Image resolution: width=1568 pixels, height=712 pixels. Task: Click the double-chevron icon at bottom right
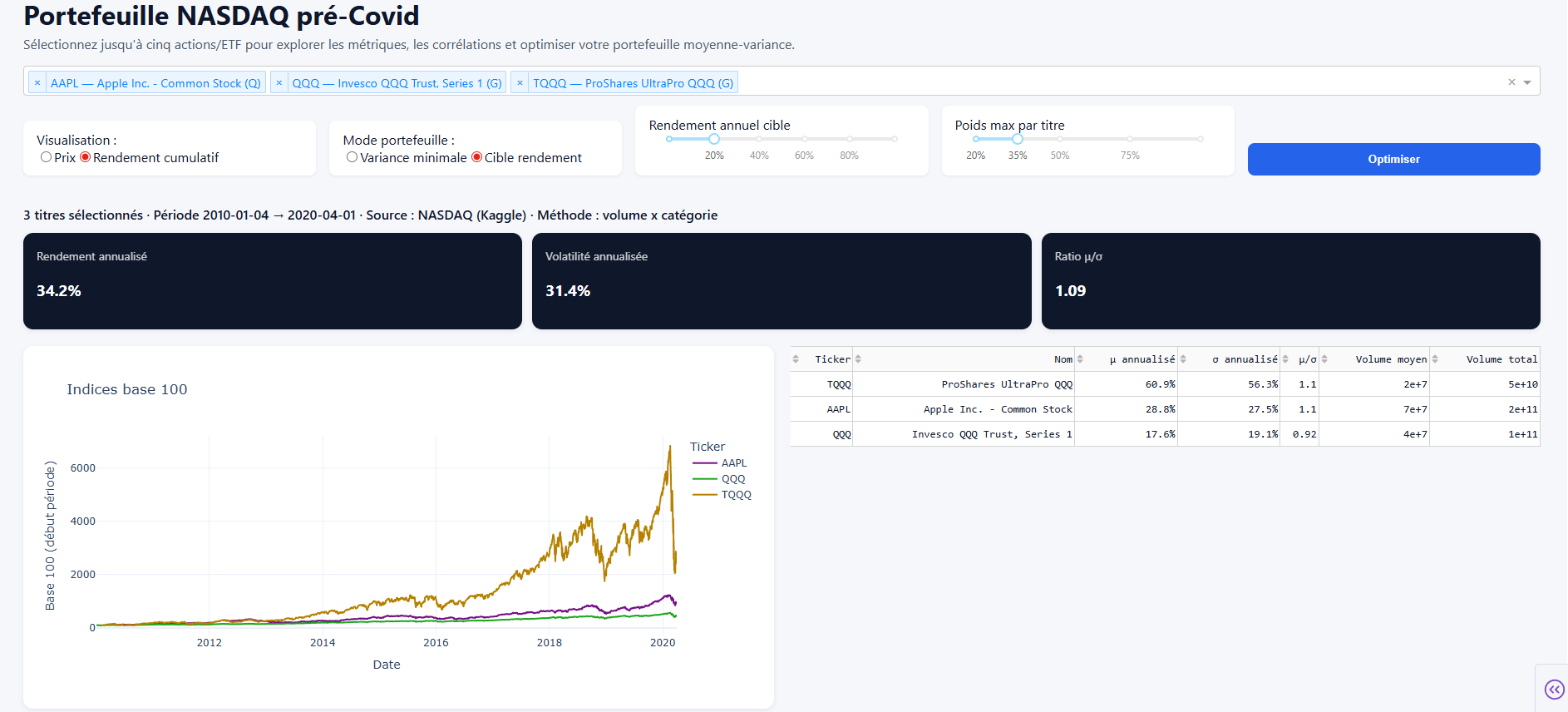[1553, 689]
